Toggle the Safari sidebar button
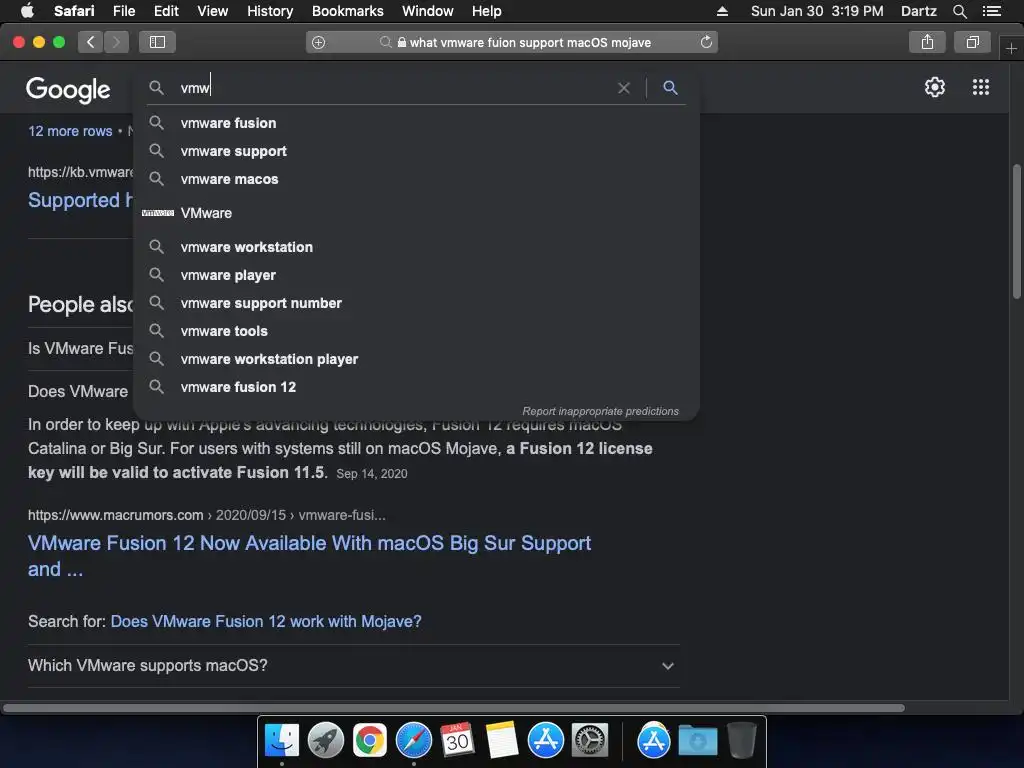Image resolution: width=1024 pixels, height=768 pixels. pyautogui.click(x=157, y=42)
